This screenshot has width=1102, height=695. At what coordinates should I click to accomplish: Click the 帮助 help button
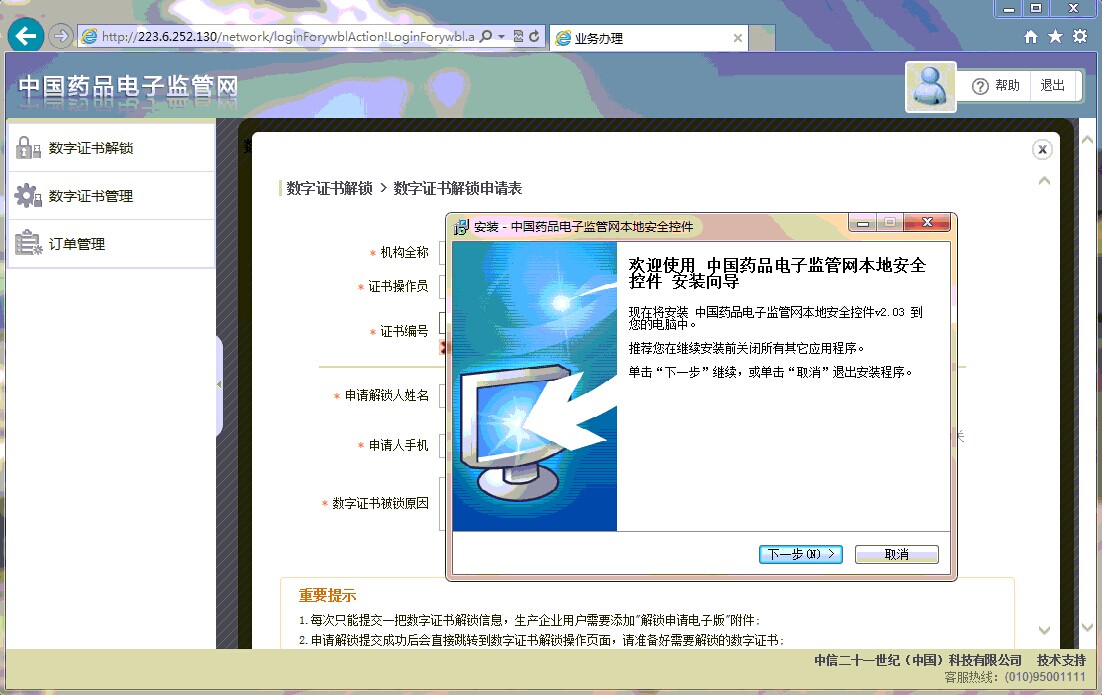pos(996,86)
